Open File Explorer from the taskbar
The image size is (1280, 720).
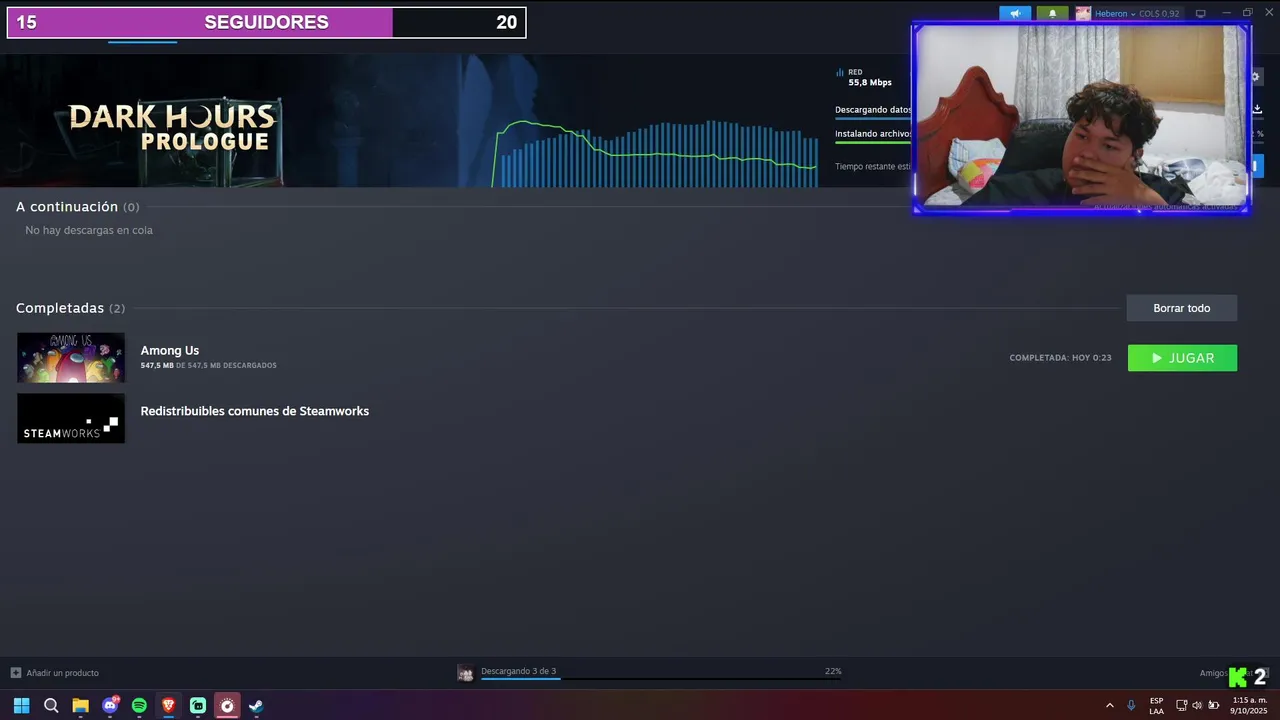[x=80, y=706]
